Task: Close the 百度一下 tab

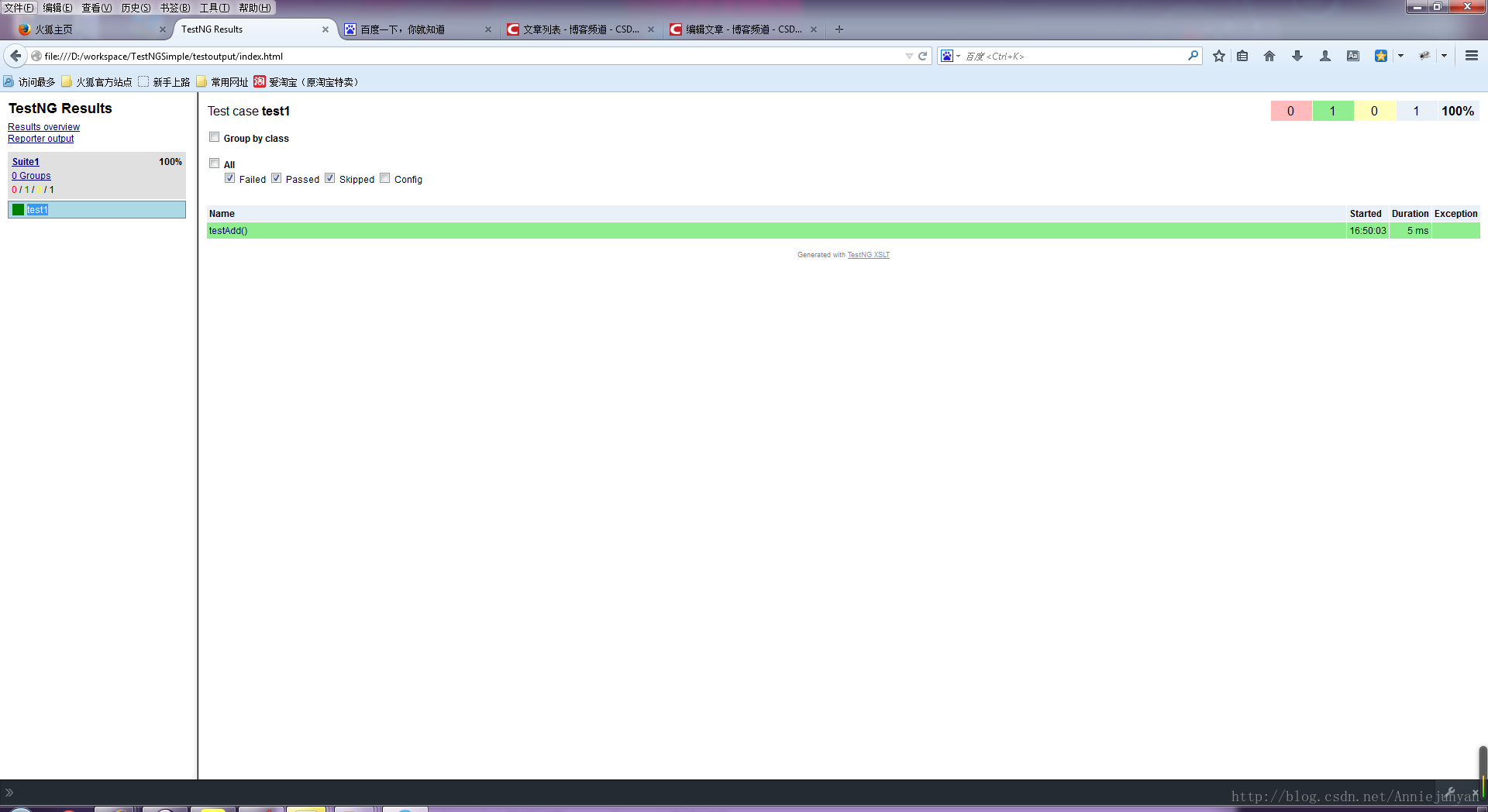Action: 488,29
